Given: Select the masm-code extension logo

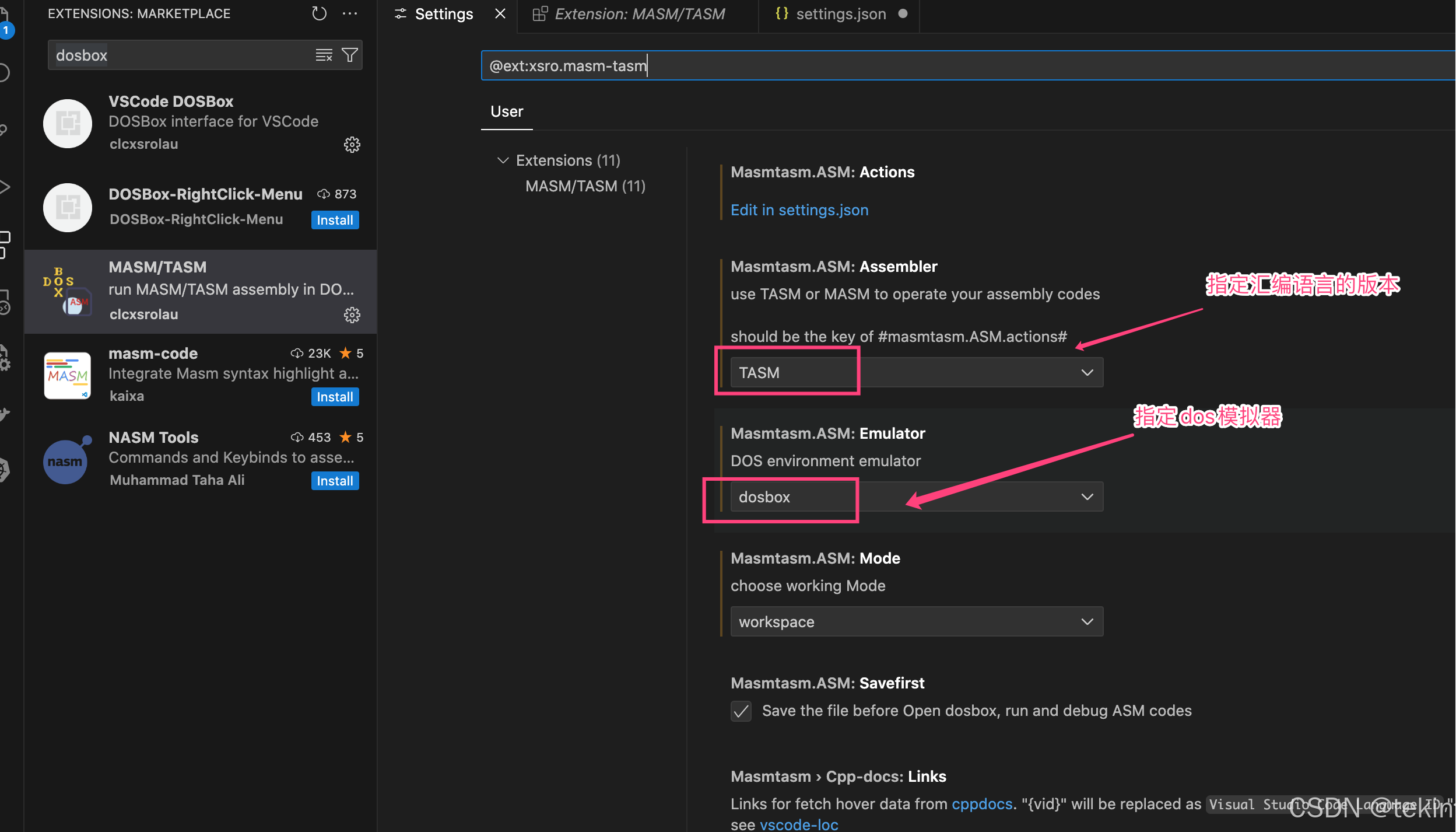Looking at the screenshot, I should tap(68, 376).
